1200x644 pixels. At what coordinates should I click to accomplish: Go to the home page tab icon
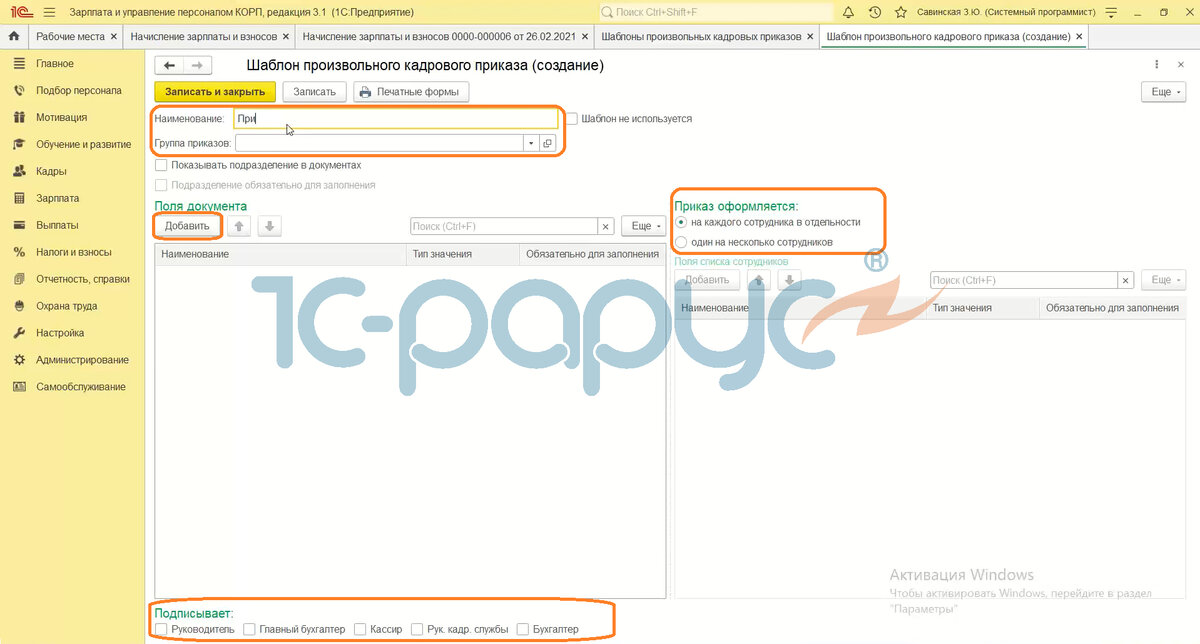[x=14, y=36]
